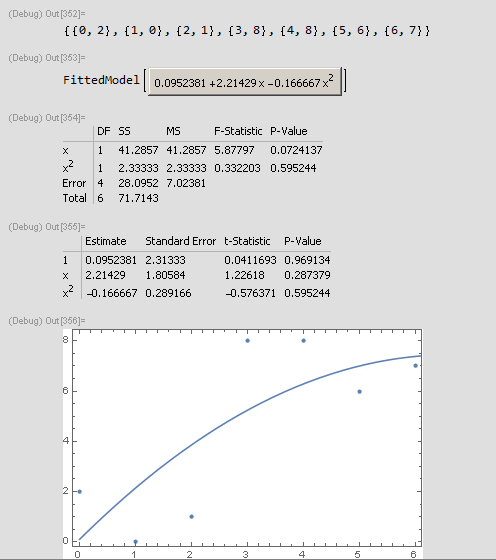Click the x-axis tick label 3

pyautogui.click(x=246, y=554)
